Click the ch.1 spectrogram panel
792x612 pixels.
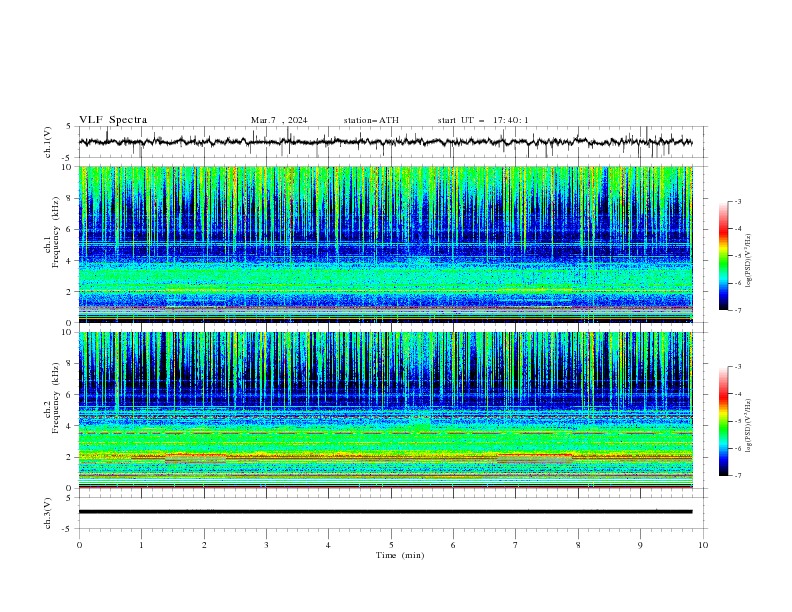(x=385, y=244)
